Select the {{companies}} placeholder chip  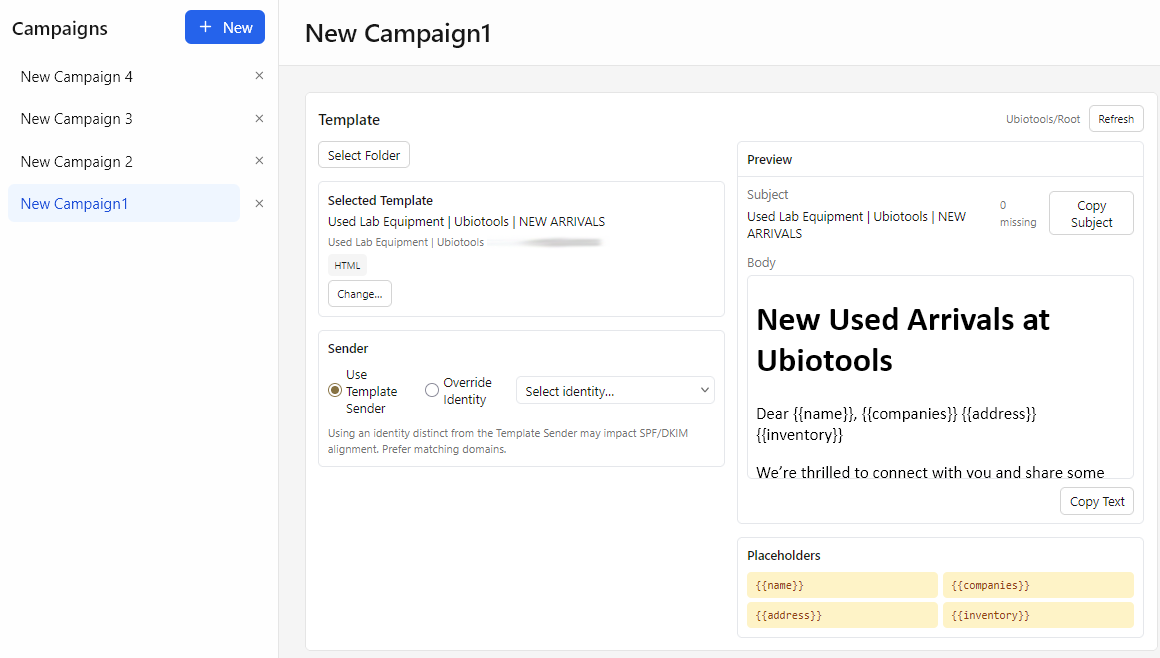point(1038,585)
